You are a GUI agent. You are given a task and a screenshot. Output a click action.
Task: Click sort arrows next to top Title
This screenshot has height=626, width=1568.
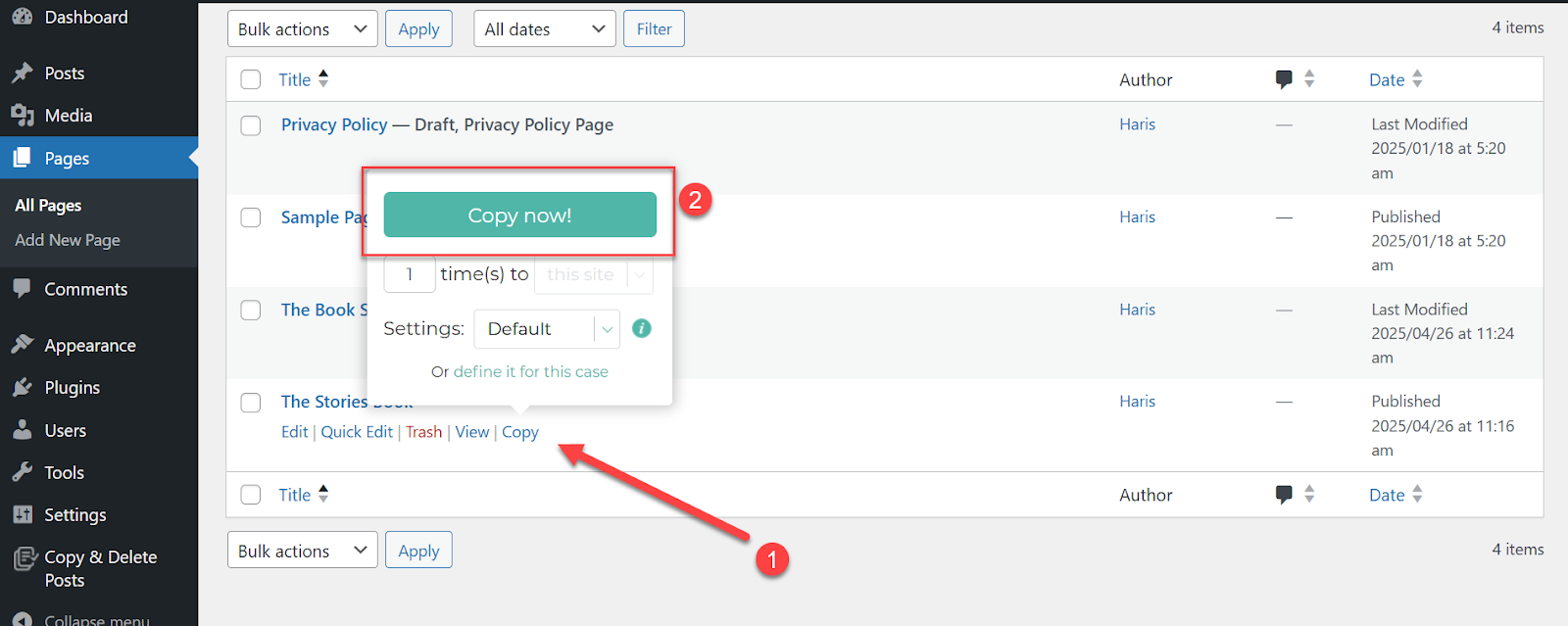click(x=323, y=79)
